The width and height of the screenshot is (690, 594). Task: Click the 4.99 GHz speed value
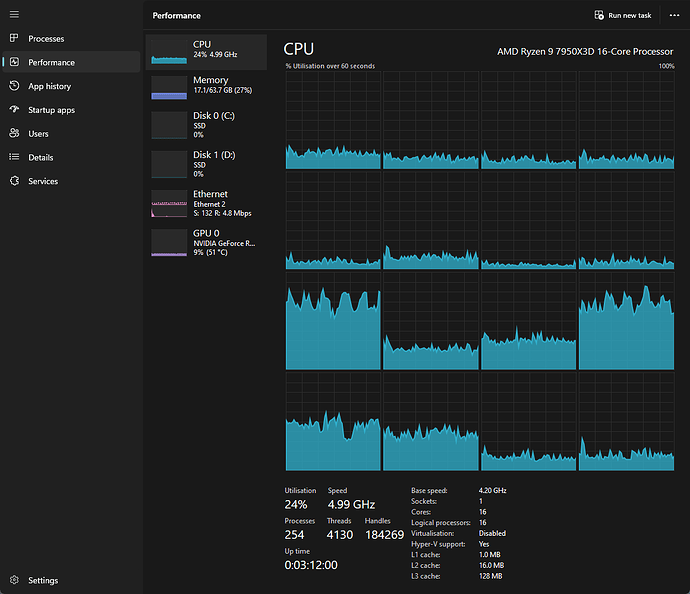pyautogui.click(x=351, y=504)
